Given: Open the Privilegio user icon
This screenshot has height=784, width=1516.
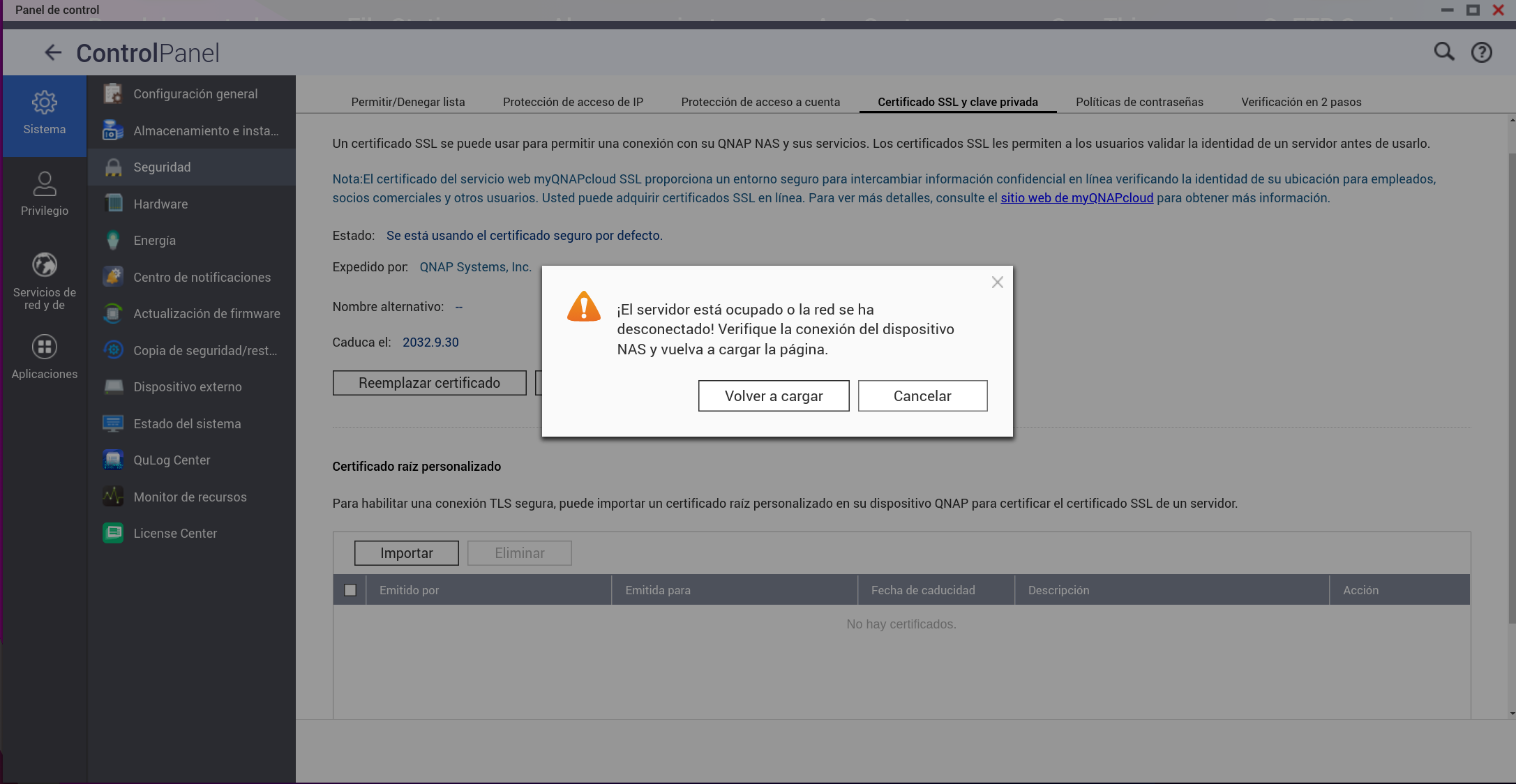Looking at the screenshot, I should pyautogui.click(x=45, y=184).
